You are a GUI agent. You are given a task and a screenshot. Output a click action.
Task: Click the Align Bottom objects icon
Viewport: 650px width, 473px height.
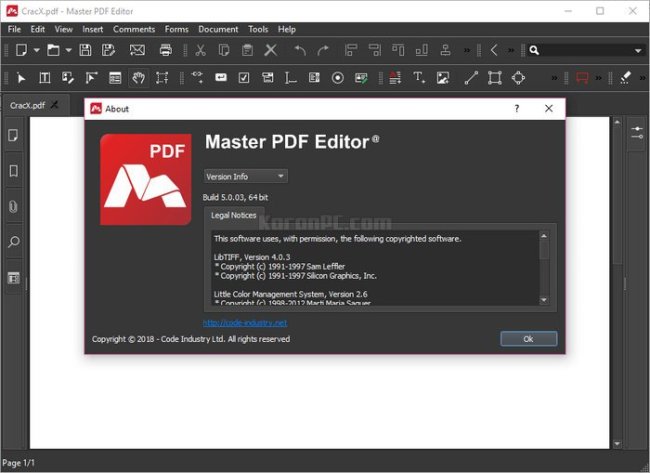click(x=422, y=50)
